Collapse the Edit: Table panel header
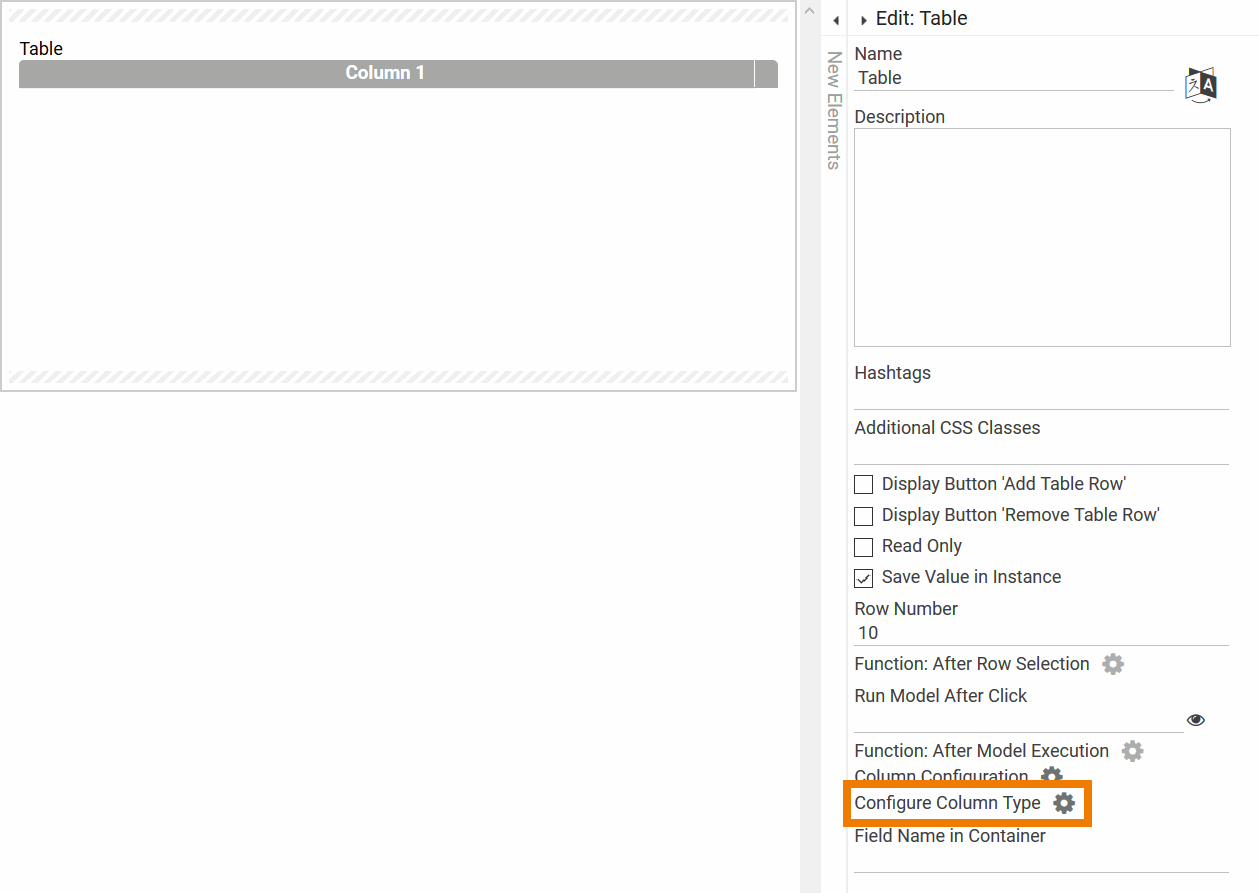The height and width of the screenshot is (893, 1259). pos(864,20)
